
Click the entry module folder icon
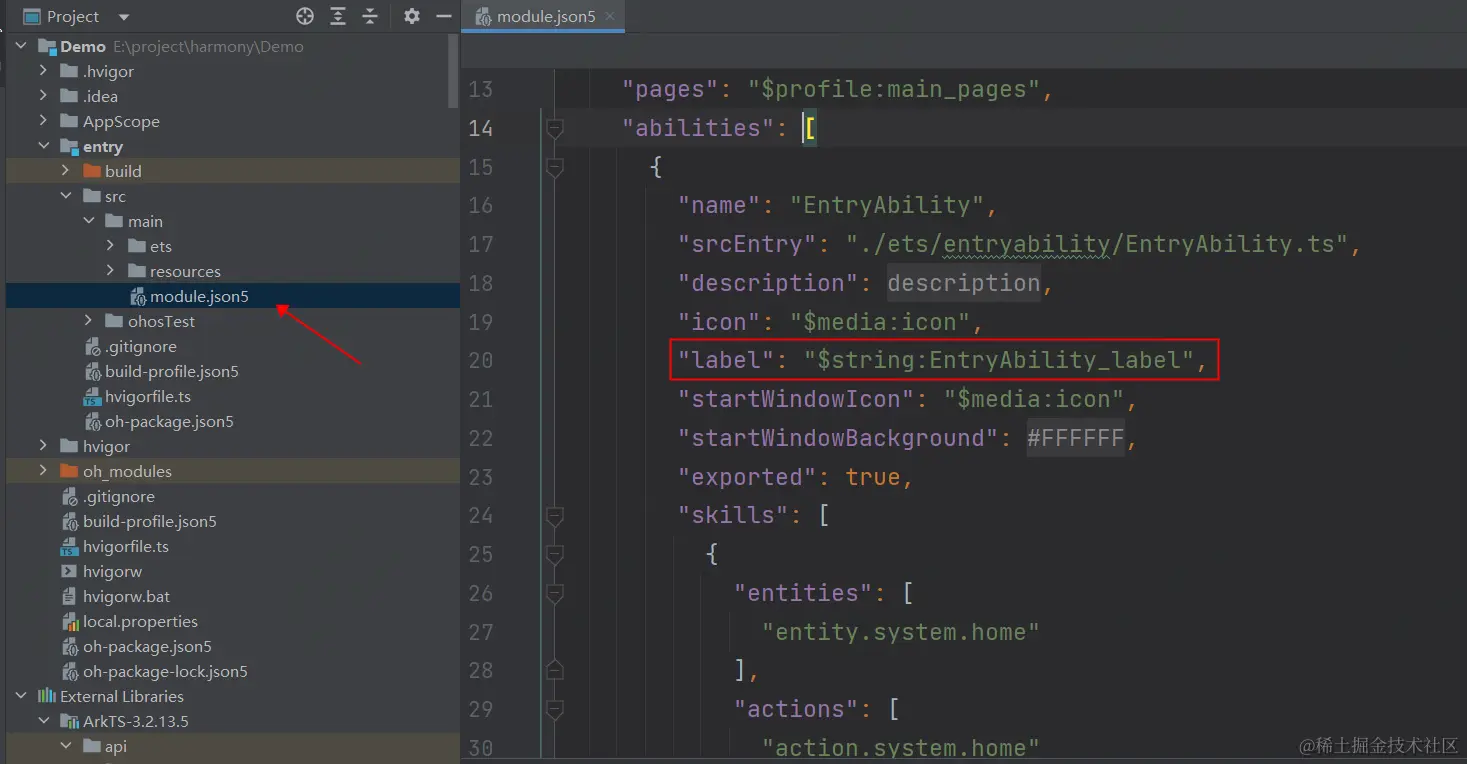pyautogui.click(x=69, y=146)
